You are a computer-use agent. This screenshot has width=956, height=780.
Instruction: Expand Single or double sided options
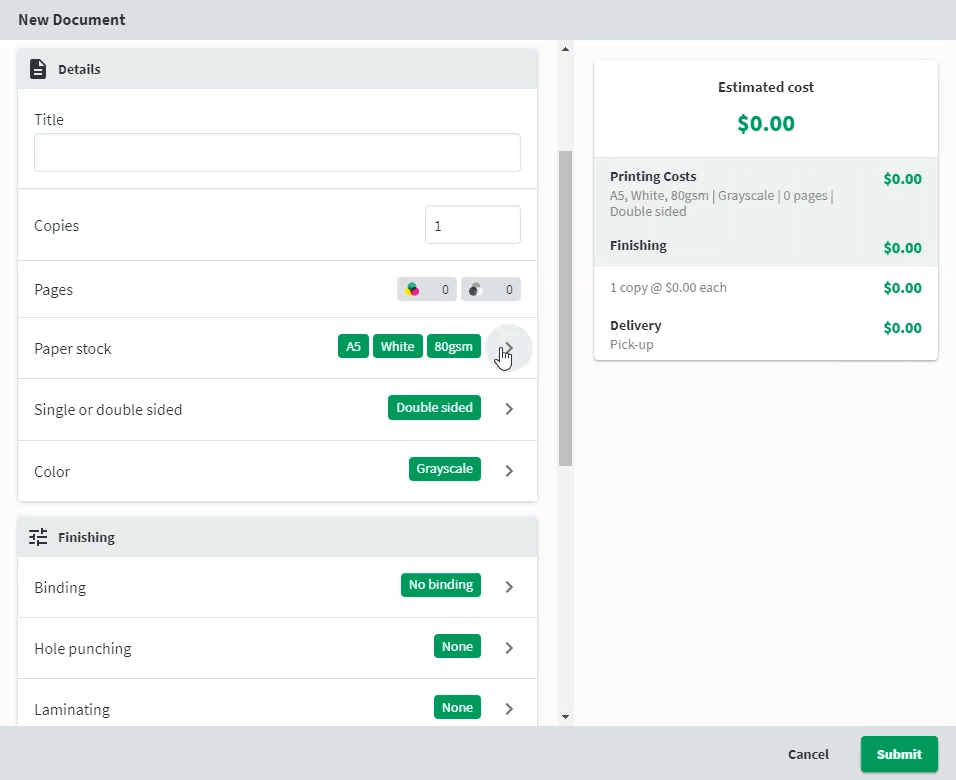(x=509, y=409)
